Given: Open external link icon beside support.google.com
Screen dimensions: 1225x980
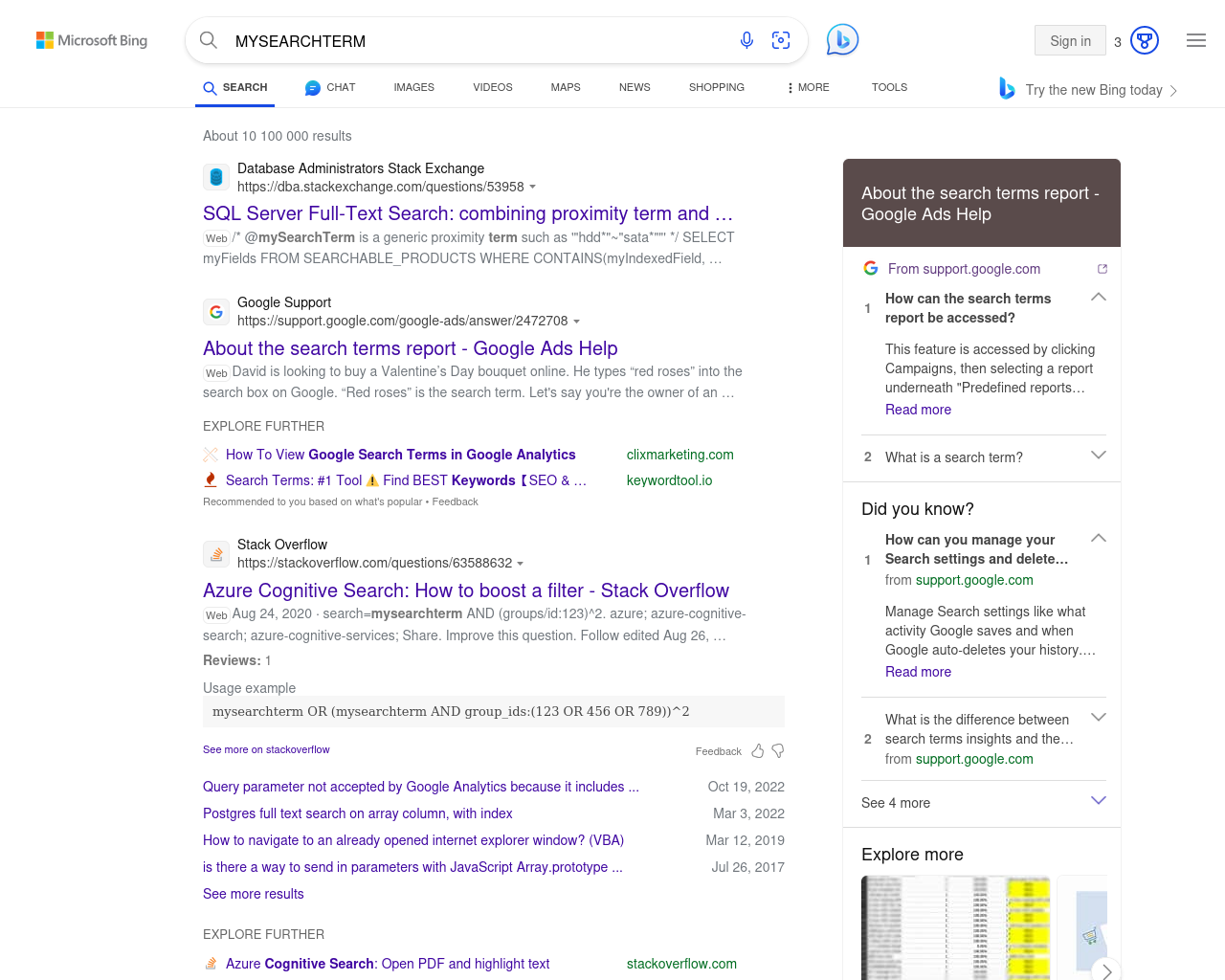Looking at the screenshot, I should pos(1102,269).
